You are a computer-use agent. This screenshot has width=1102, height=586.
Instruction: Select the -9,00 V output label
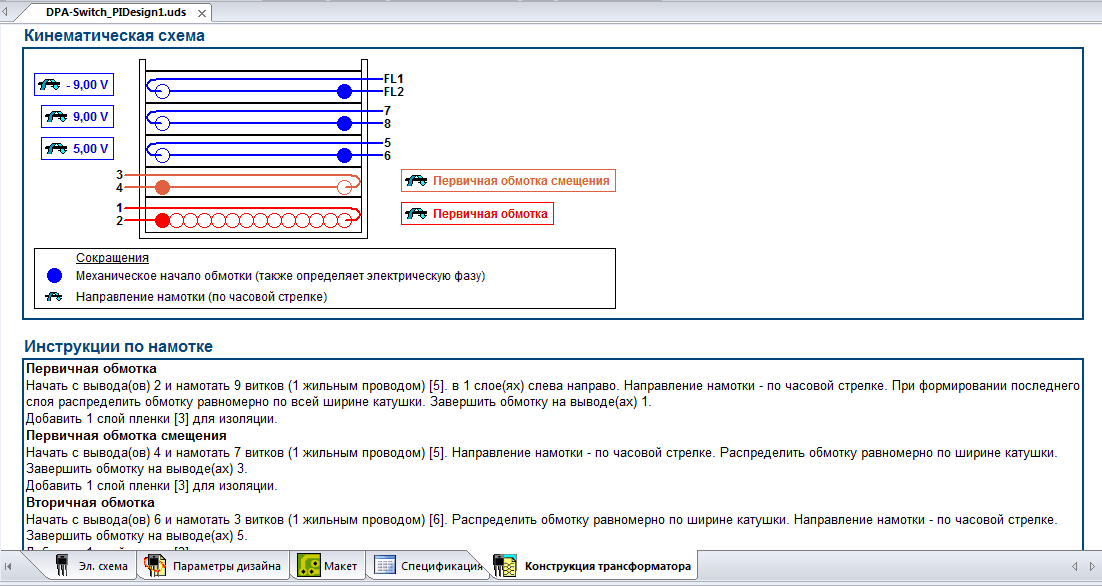(87, 85)
